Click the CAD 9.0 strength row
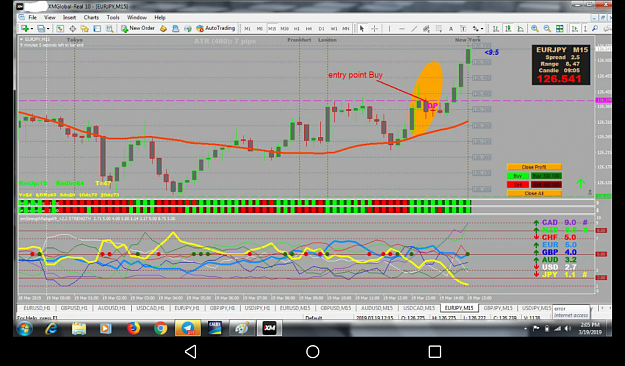 point(561,222)
